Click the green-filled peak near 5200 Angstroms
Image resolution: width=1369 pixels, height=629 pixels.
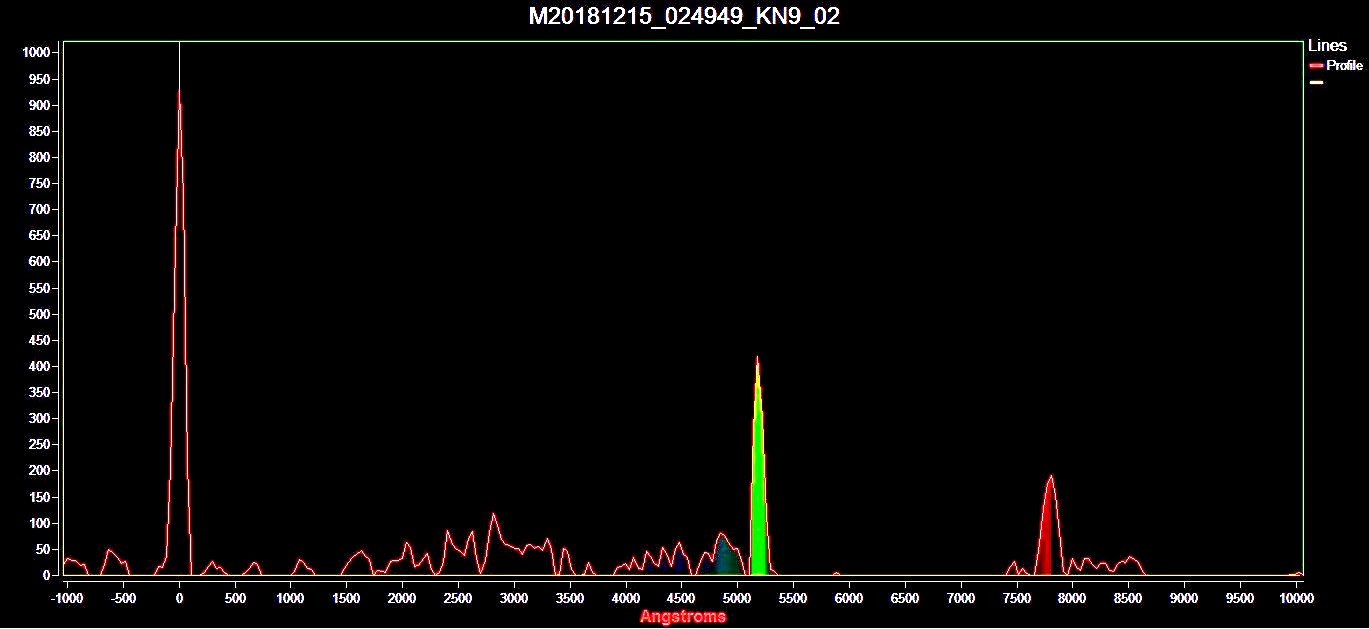[x=758, y=480]
